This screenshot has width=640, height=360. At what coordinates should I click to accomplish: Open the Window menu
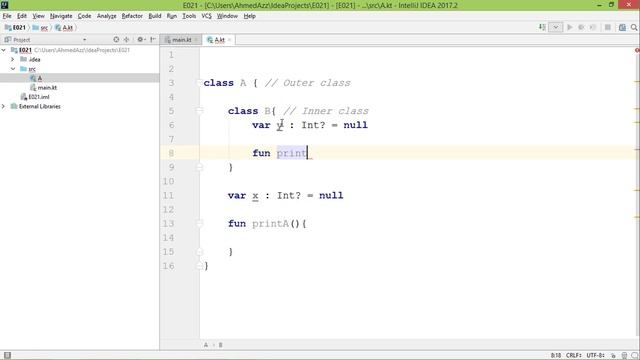227,16
